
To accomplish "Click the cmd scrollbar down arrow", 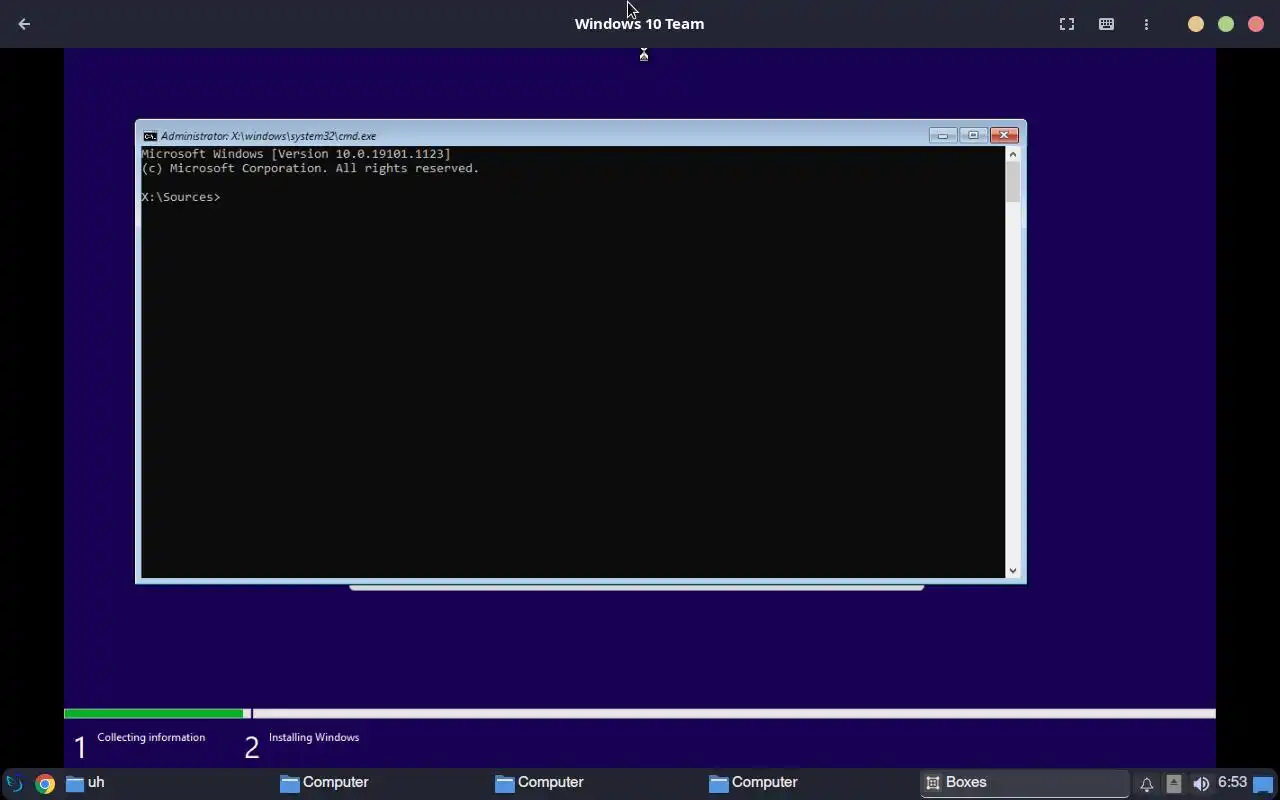I will point(1013,571).
